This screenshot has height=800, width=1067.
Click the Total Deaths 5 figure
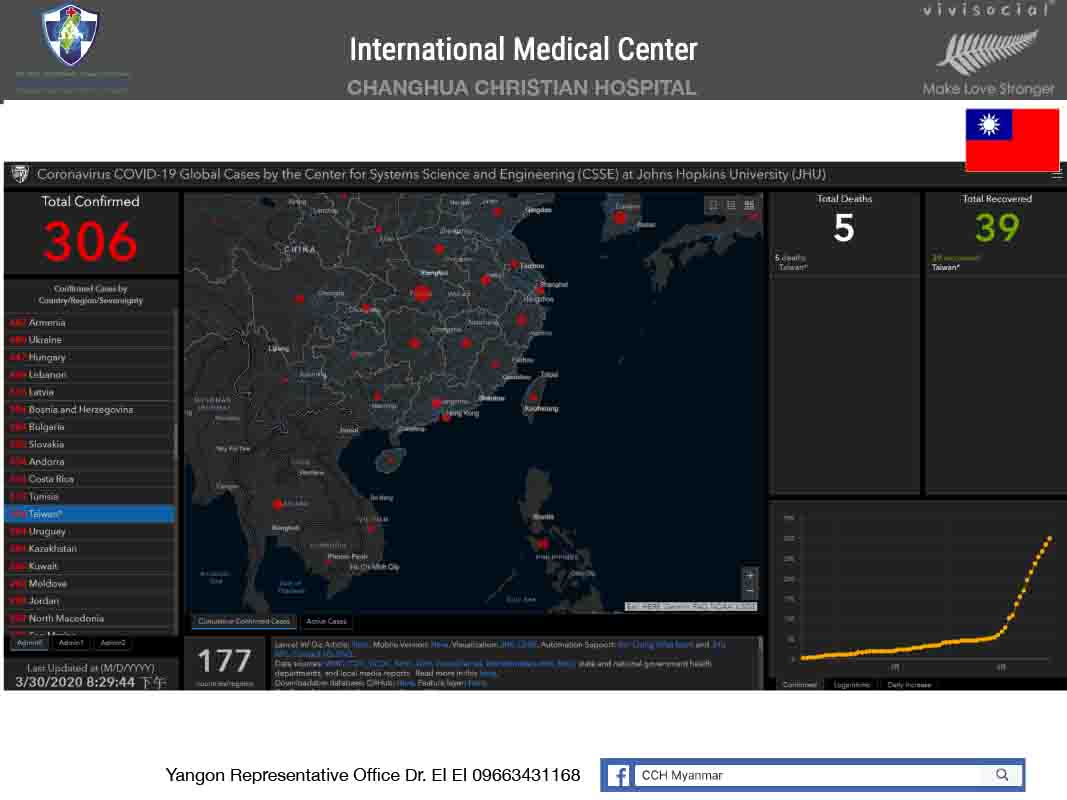tap(844, 228)
